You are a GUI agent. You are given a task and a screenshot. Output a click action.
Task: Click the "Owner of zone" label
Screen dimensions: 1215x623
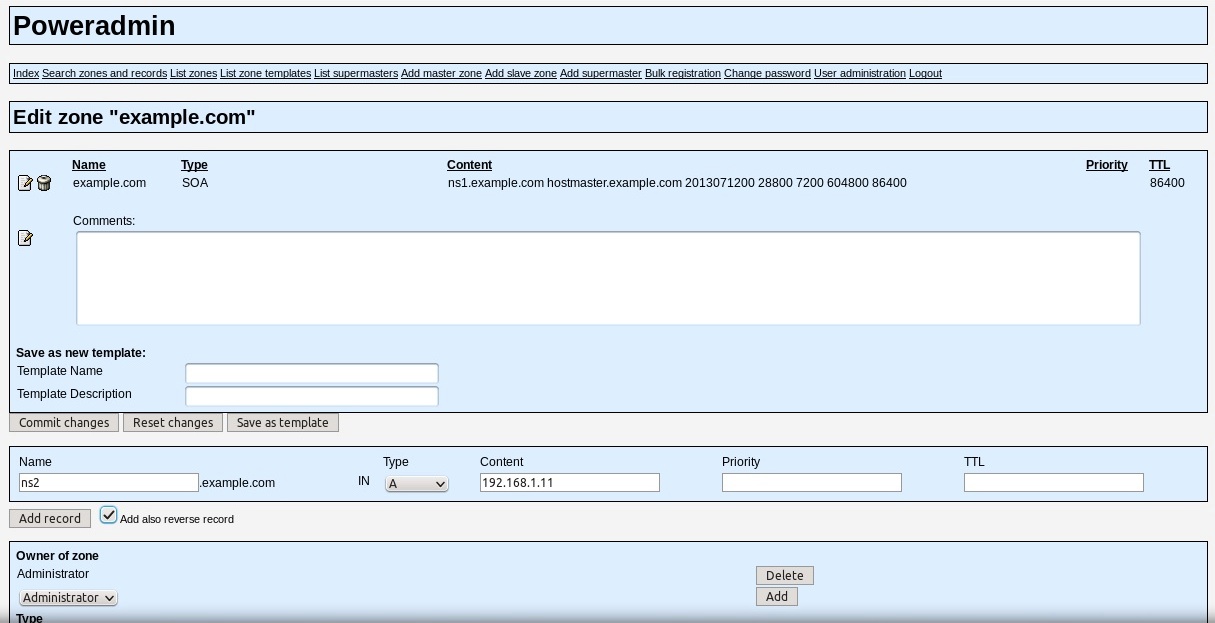pyautogui.click(x=57, y=556)
